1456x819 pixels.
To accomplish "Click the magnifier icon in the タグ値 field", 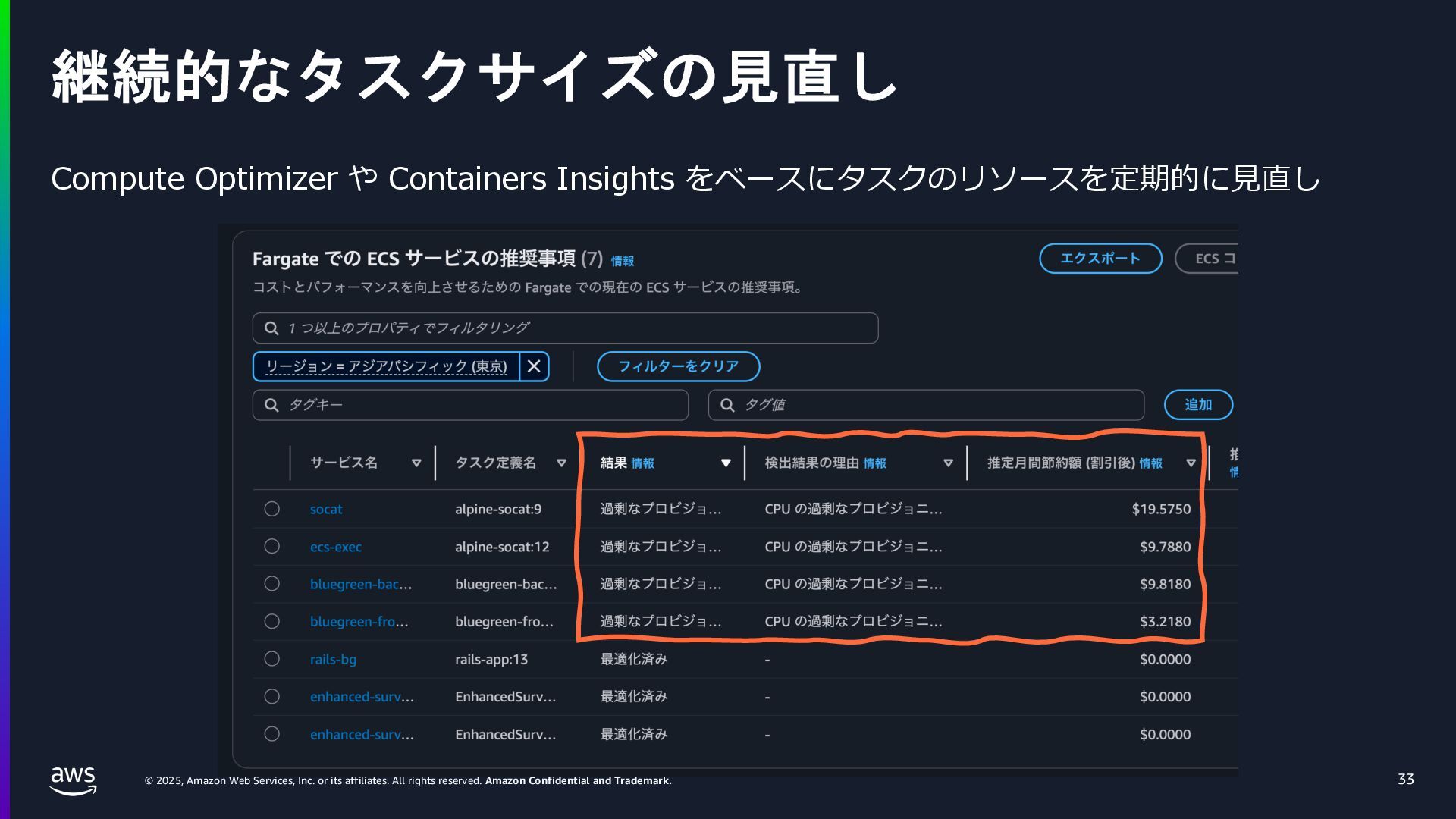I will 727,405.
